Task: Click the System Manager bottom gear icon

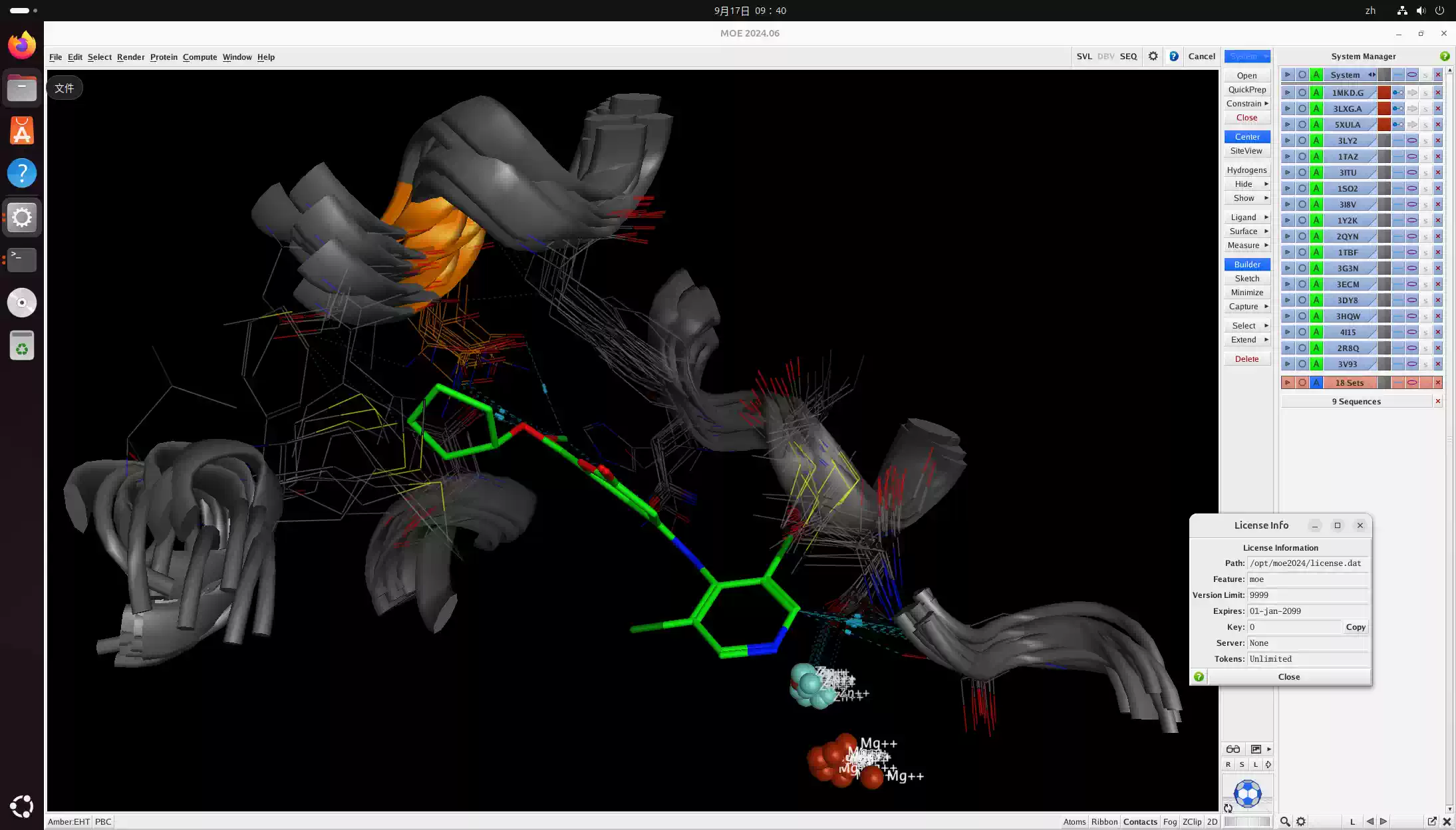Action: point(1301,821)
